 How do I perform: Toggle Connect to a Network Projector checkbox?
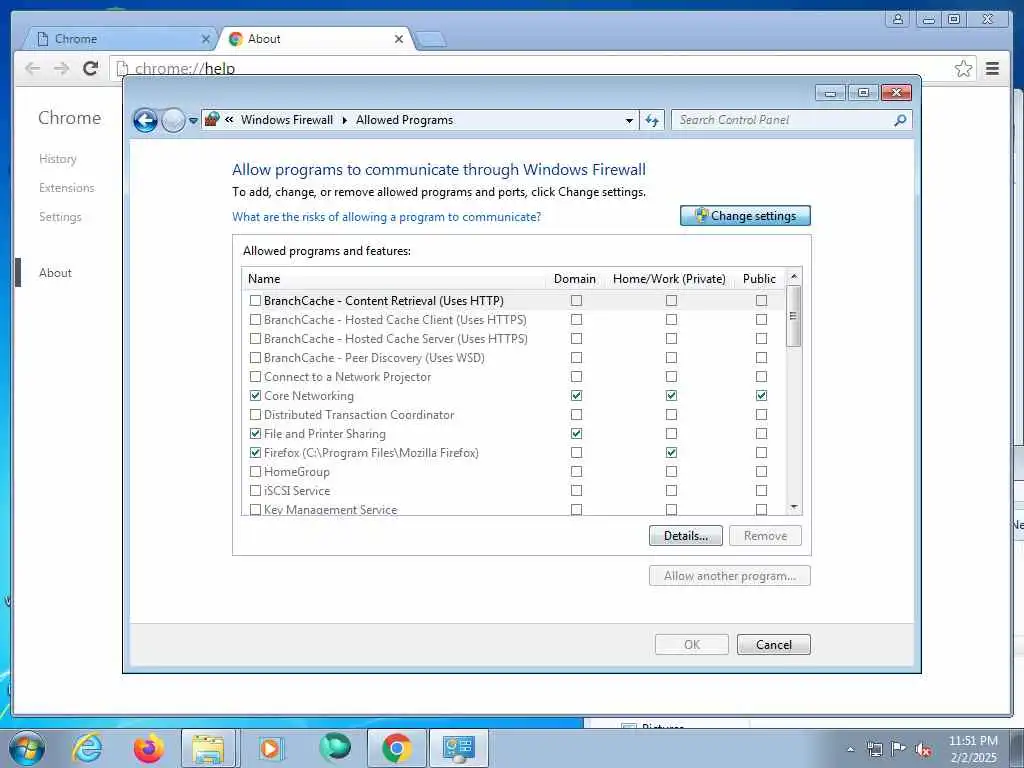click(x=255, y=377)
